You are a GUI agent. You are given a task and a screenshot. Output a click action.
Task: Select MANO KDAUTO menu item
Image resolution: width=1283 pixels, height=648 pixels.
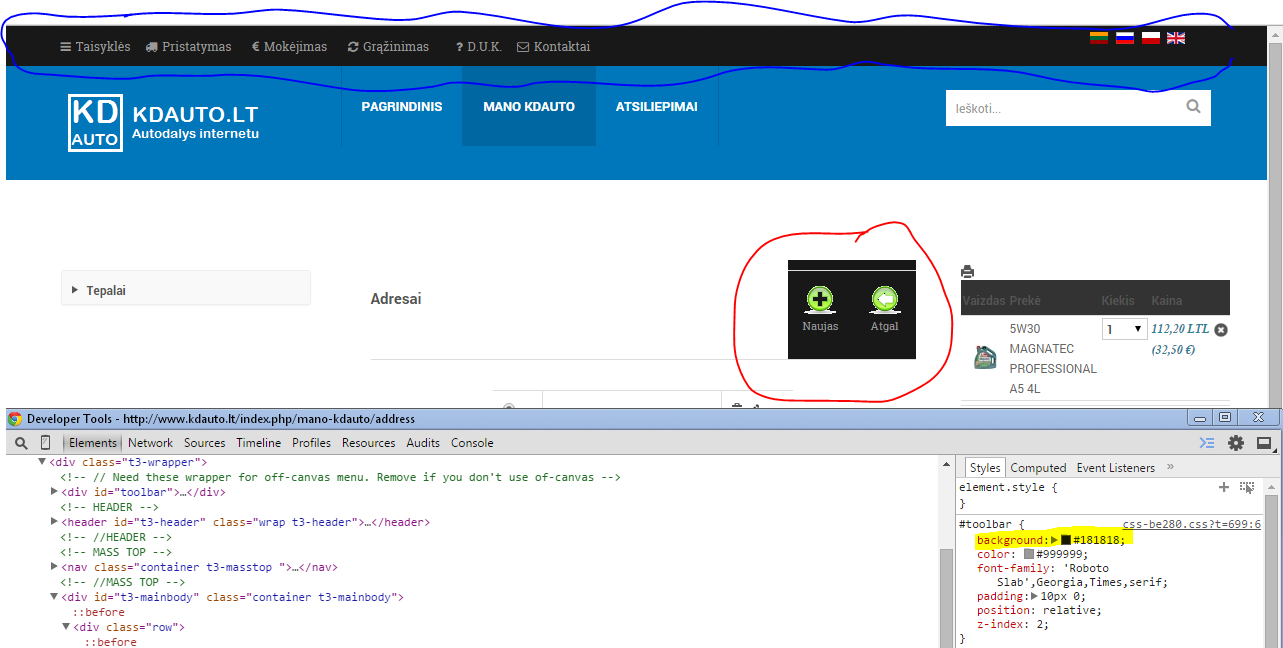529,106
